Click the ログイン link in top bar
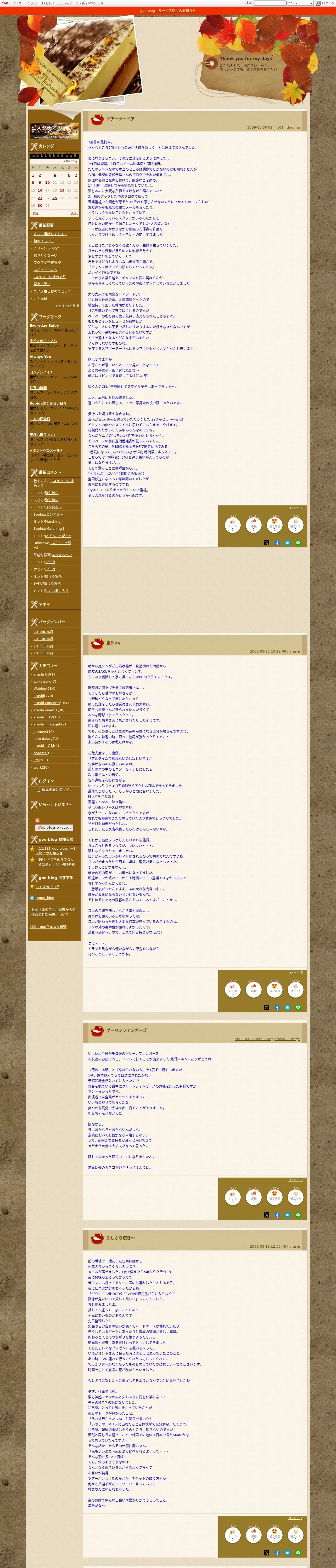Viewport: 336px width, 1568px height. click(x=328, y=3)
